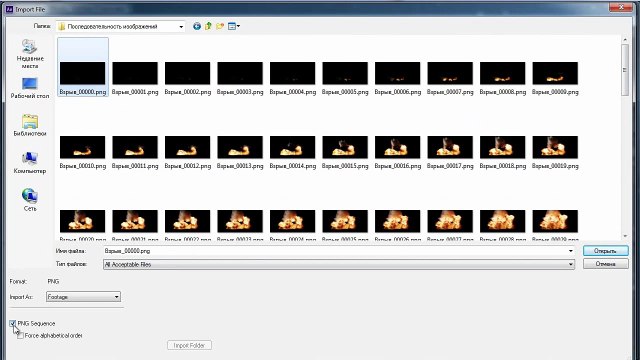Click the file name Взрыв_00010.png
The width and height of the screenshot is (640, 360).
point(82,166)
